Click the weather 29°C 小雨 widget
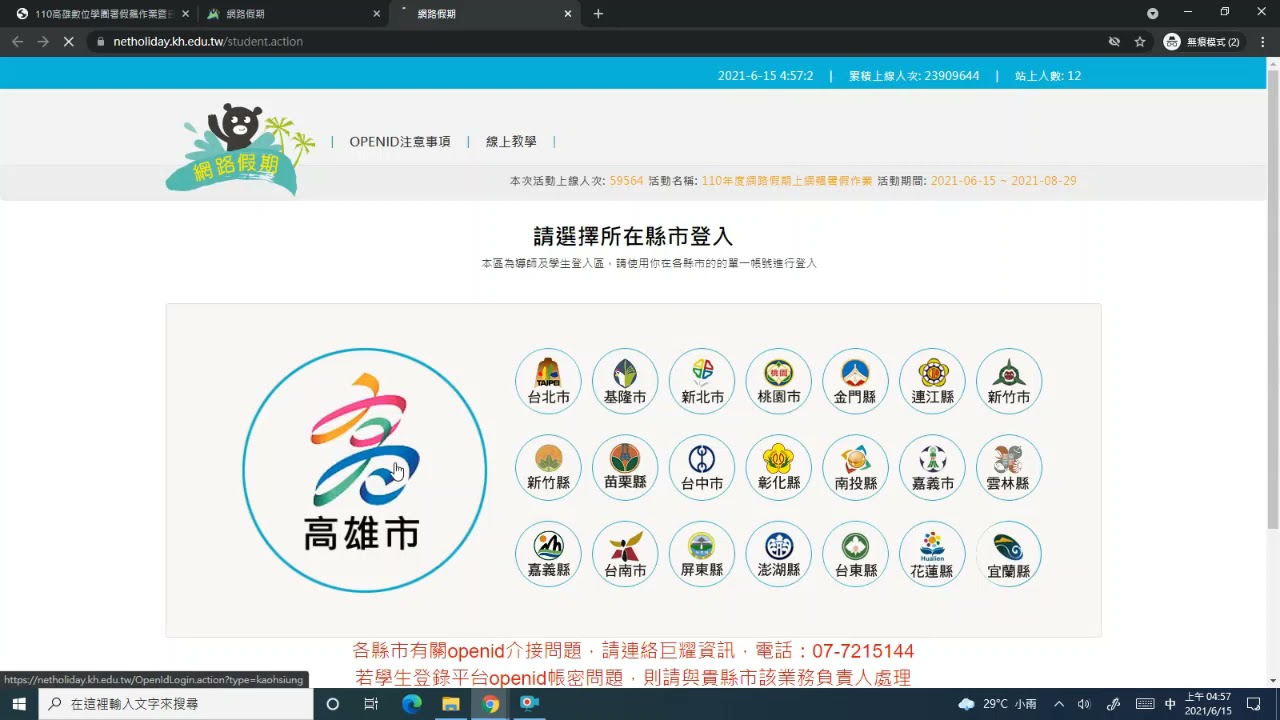 998,704
